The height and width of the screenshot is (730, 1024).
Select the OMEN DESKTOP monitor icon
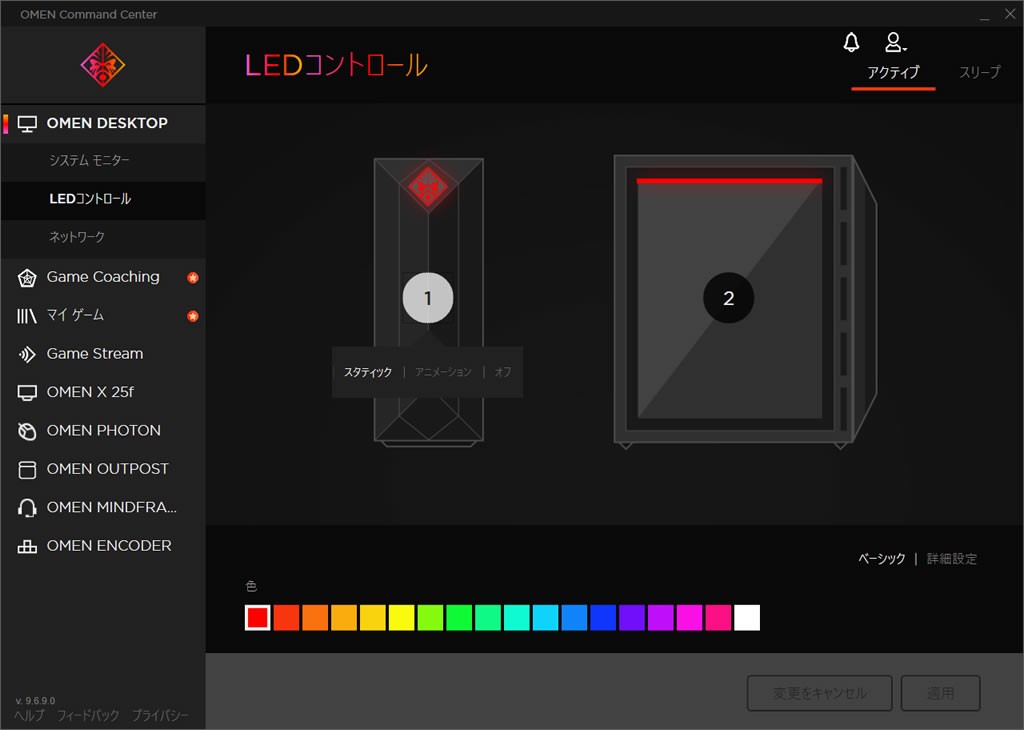27,123
